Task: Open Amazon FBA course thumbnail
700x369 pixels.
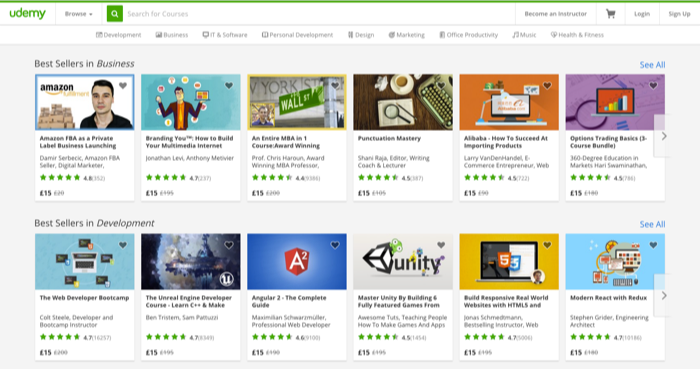Action: [84, 102]
